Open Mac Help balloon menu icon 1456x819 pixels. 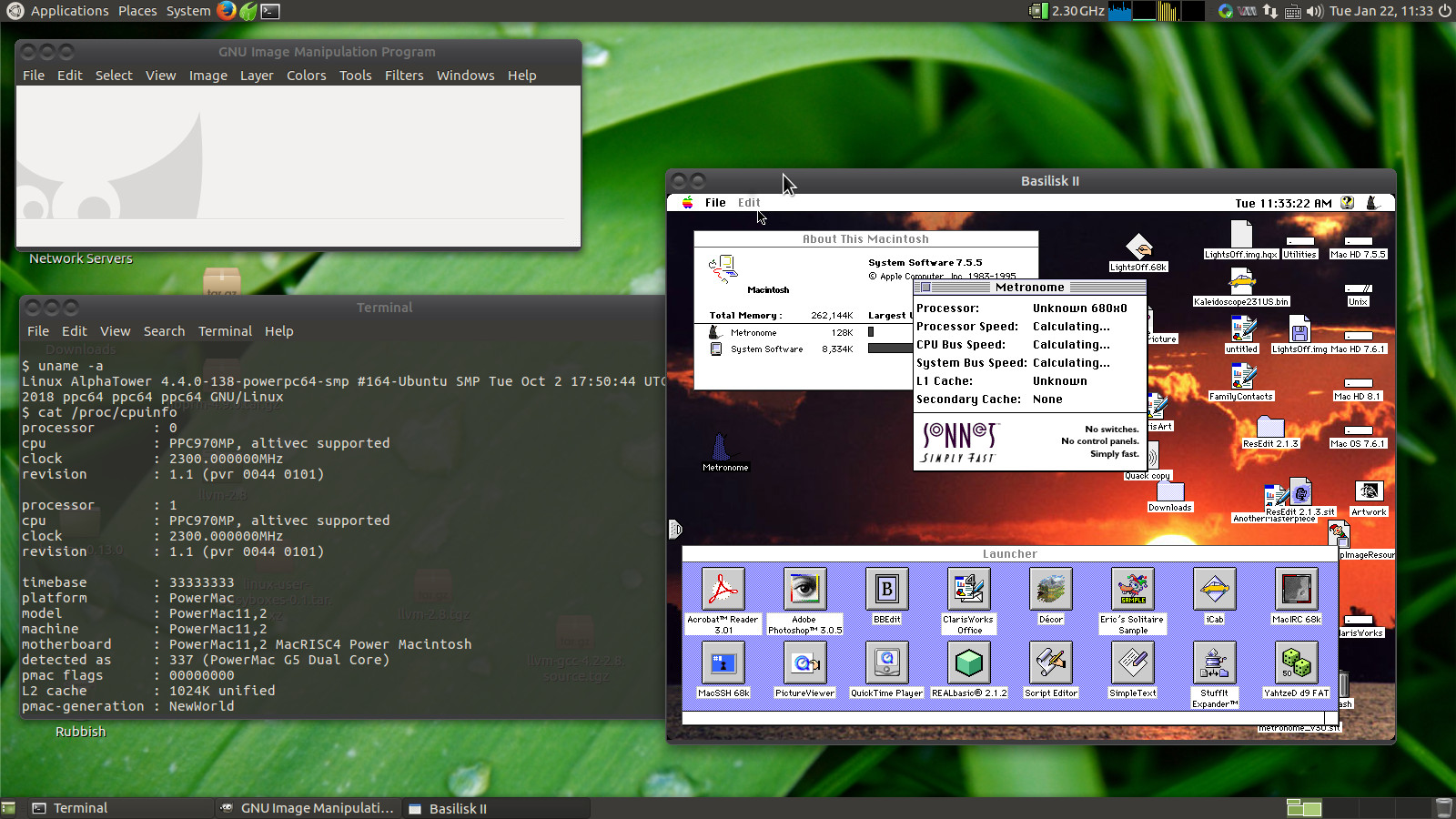(x=1348, y=203)
